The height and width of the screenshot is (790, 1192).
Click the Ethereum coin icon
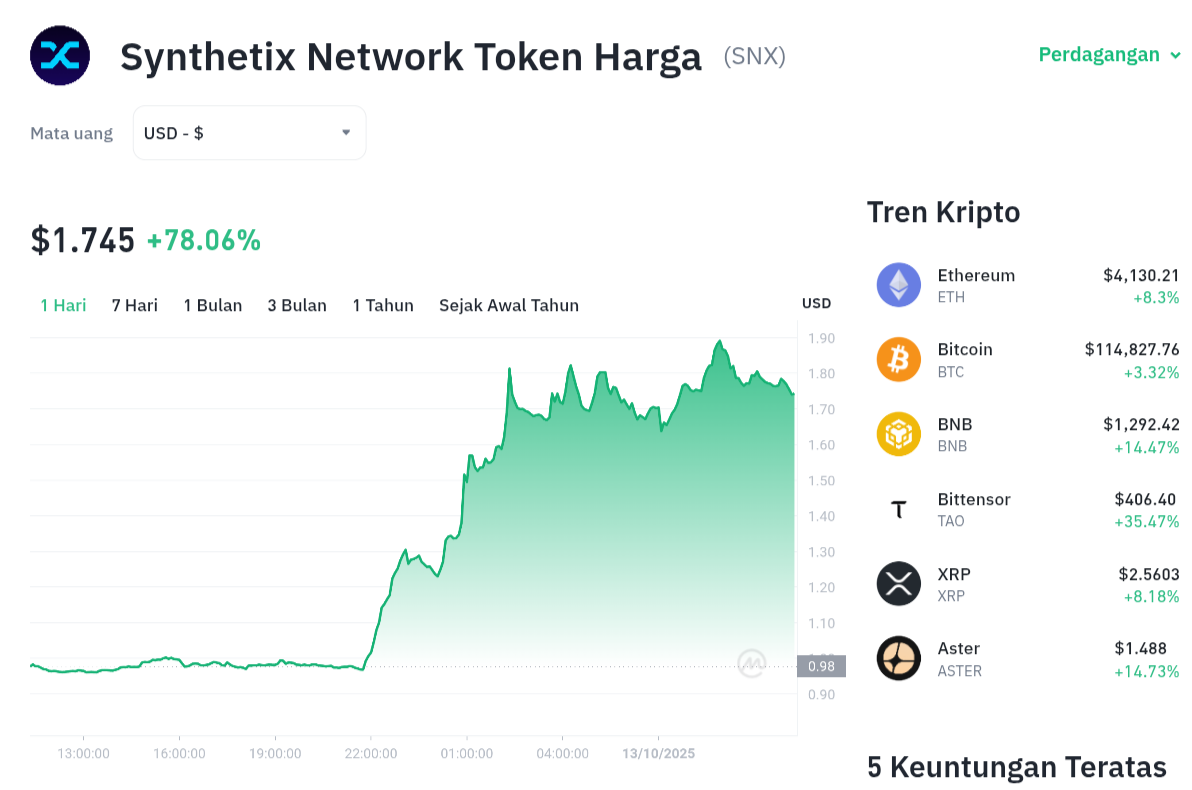(x=898, y=285)
